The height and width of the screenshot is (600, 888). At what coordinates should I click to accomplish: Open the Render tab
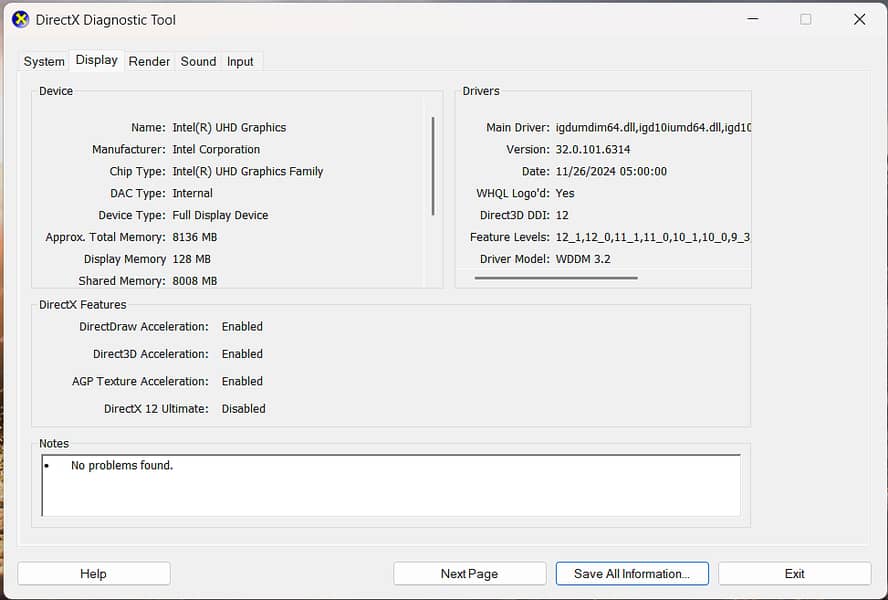click(149, 61)
